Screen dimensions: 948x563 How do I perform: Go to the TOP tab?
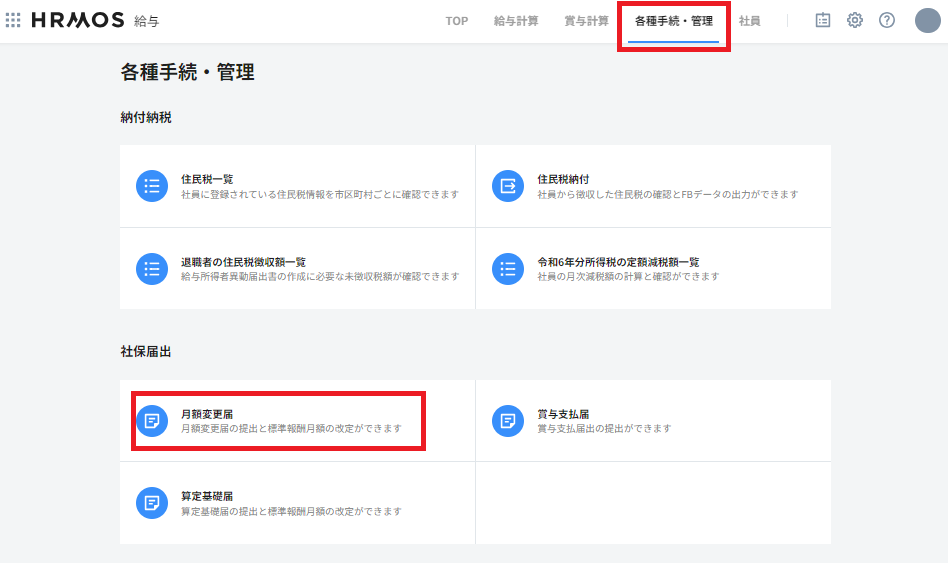click(x=456, y=21)
